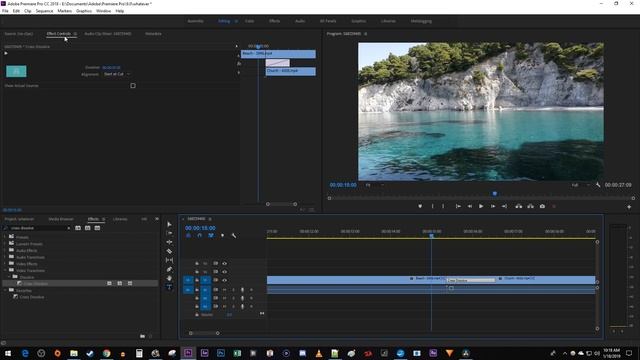Click Accelerated Effects filter icon in Effects panel
The width and height of the screenshot is (640, 360).
[78, 228]
